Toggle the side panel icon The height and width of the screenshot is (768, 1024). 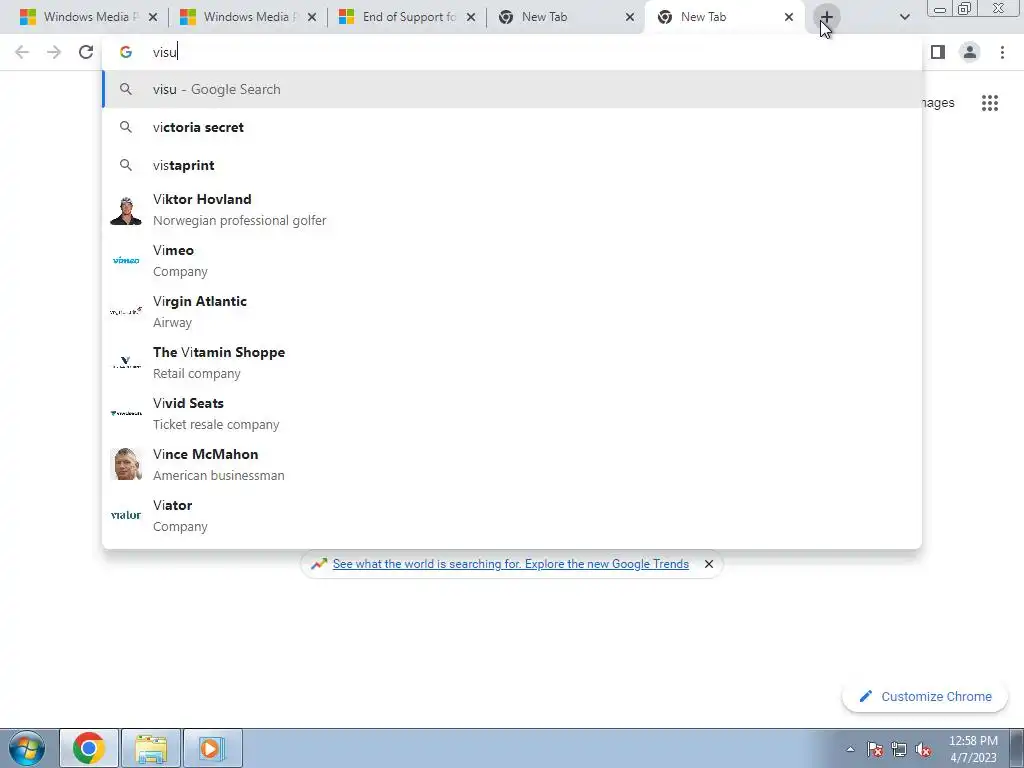(938, 52)
